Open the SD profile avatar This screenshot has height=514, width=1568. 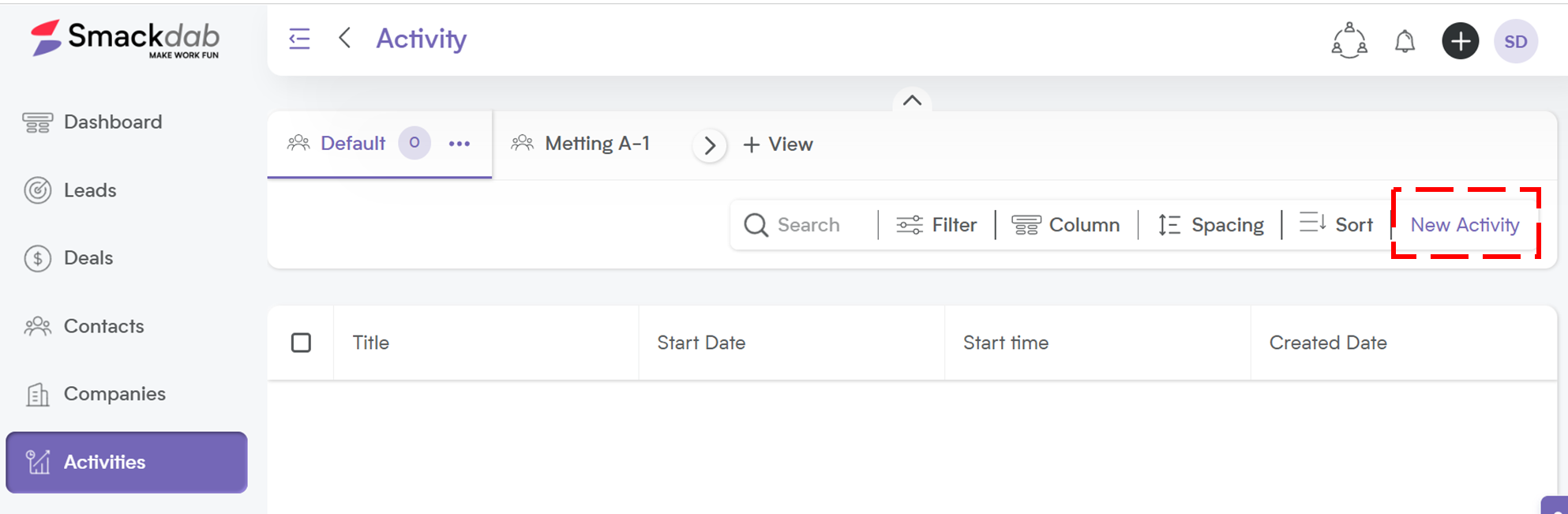pos(1515,41)
